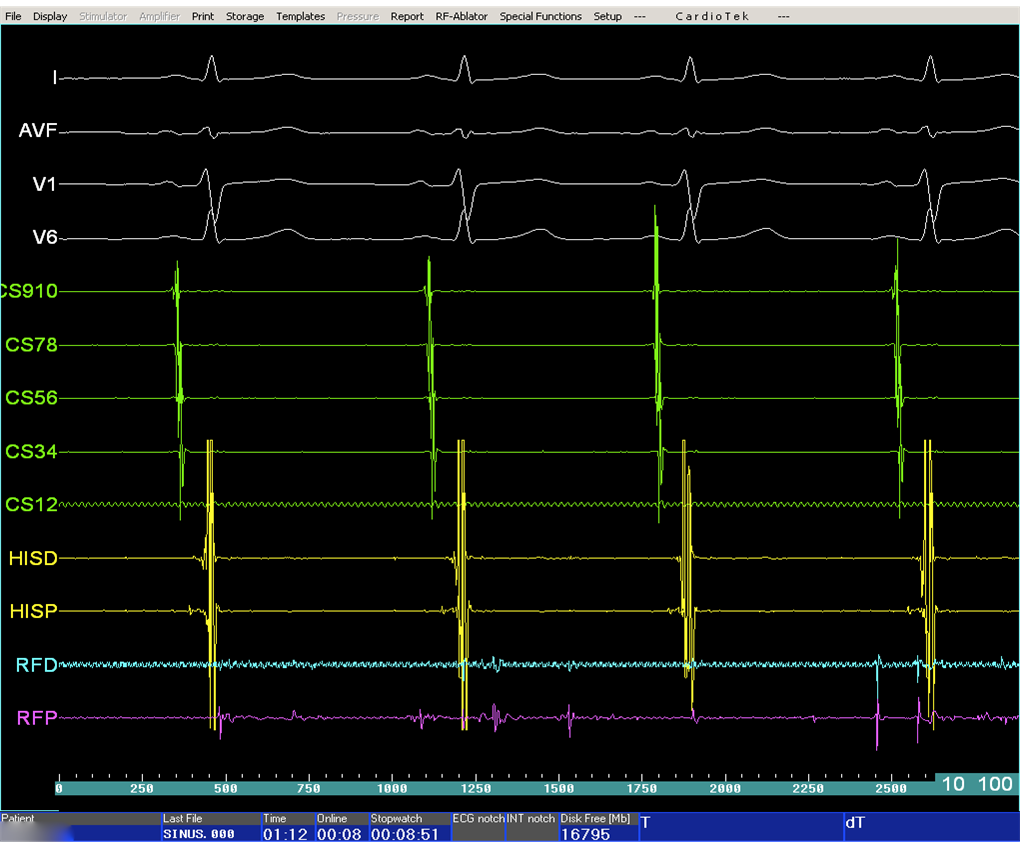Toggle the INT notch filter field
This screenshot has width=1020, height=844.
point(531,826)
